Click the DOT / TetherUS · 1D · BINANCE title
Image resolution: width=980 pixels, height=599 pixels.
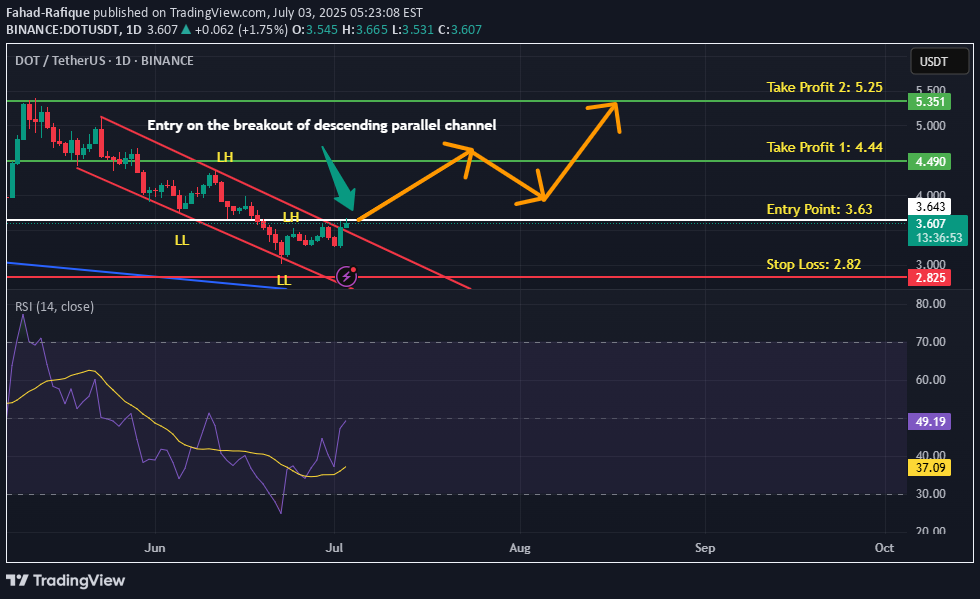(104, 61)
